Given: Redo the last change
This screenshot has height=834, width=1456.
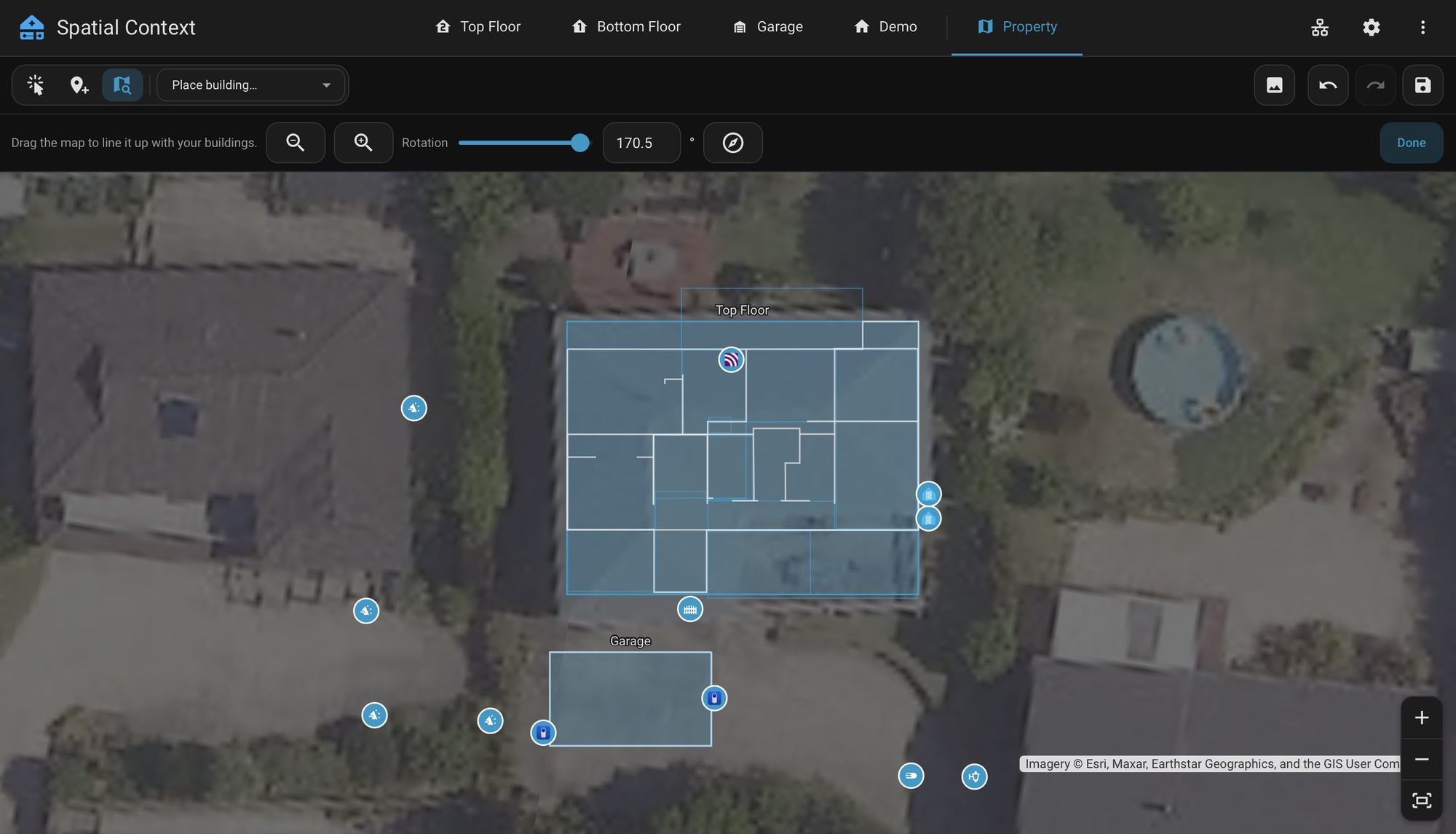Looking at the screenshot, I should [x=1375, y=85].
